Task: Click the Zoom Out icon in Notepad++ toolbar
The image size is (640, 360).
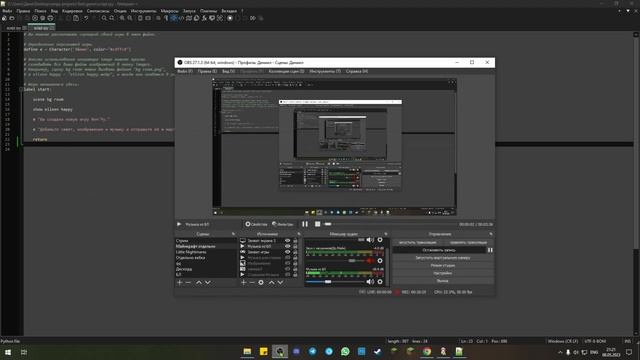Action: pos(130,18)
